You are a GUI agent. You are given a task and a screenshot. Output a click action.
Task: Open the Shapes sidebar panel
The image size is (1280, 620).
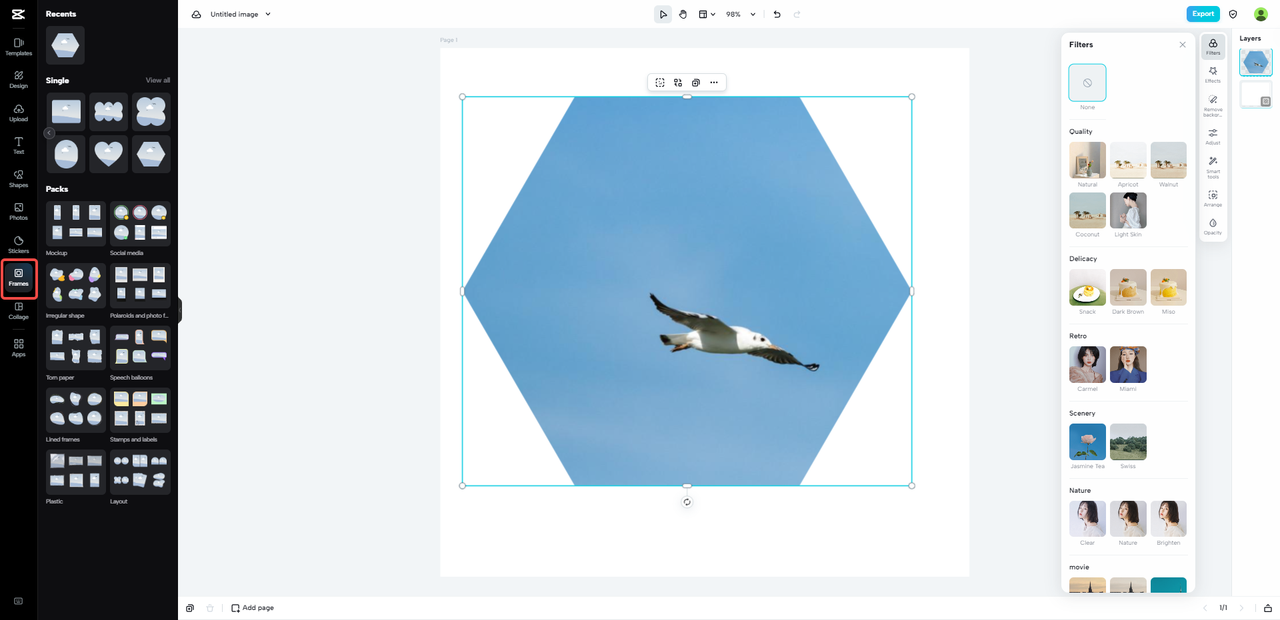coord(18,179)
